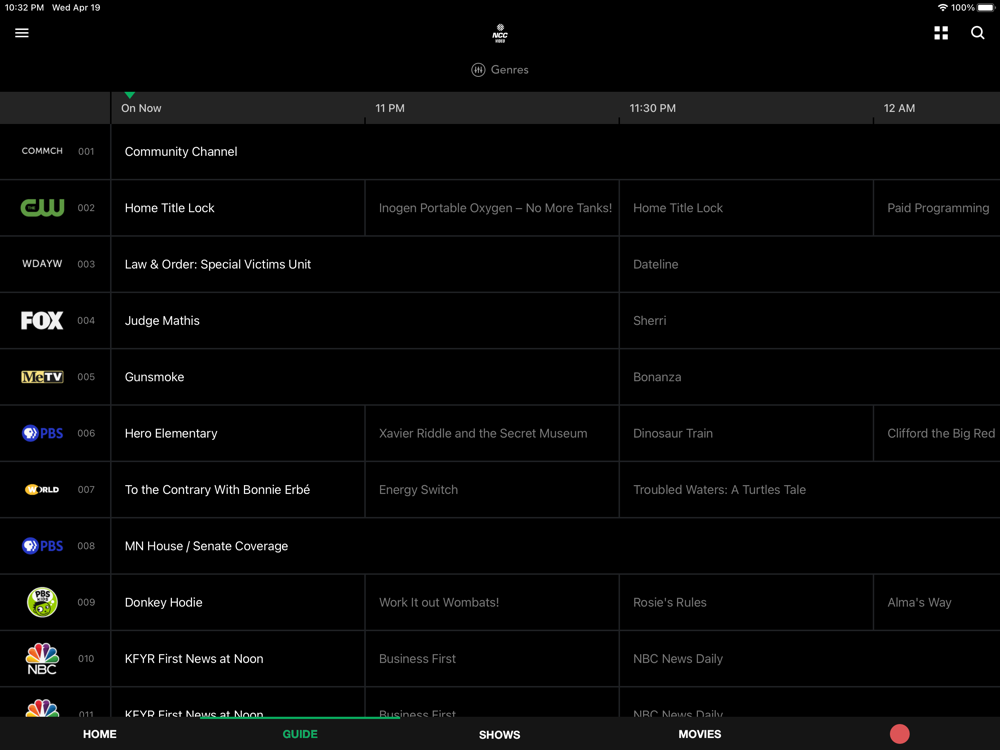
Task: Select the WDAYW channel label
Action: point(42,264)
